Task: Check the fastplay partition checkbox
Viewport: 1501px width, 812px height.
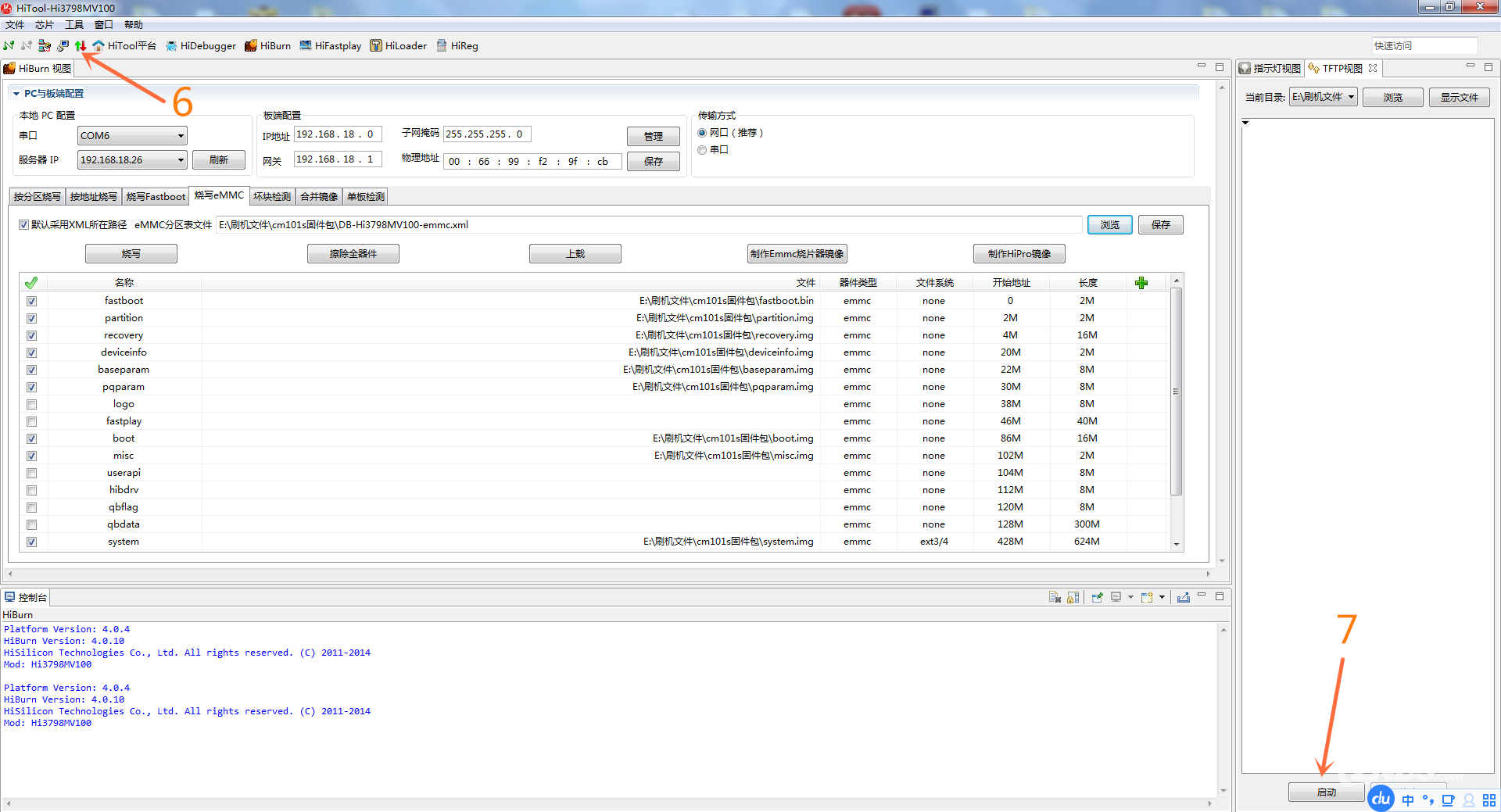Action: (31, 421)
